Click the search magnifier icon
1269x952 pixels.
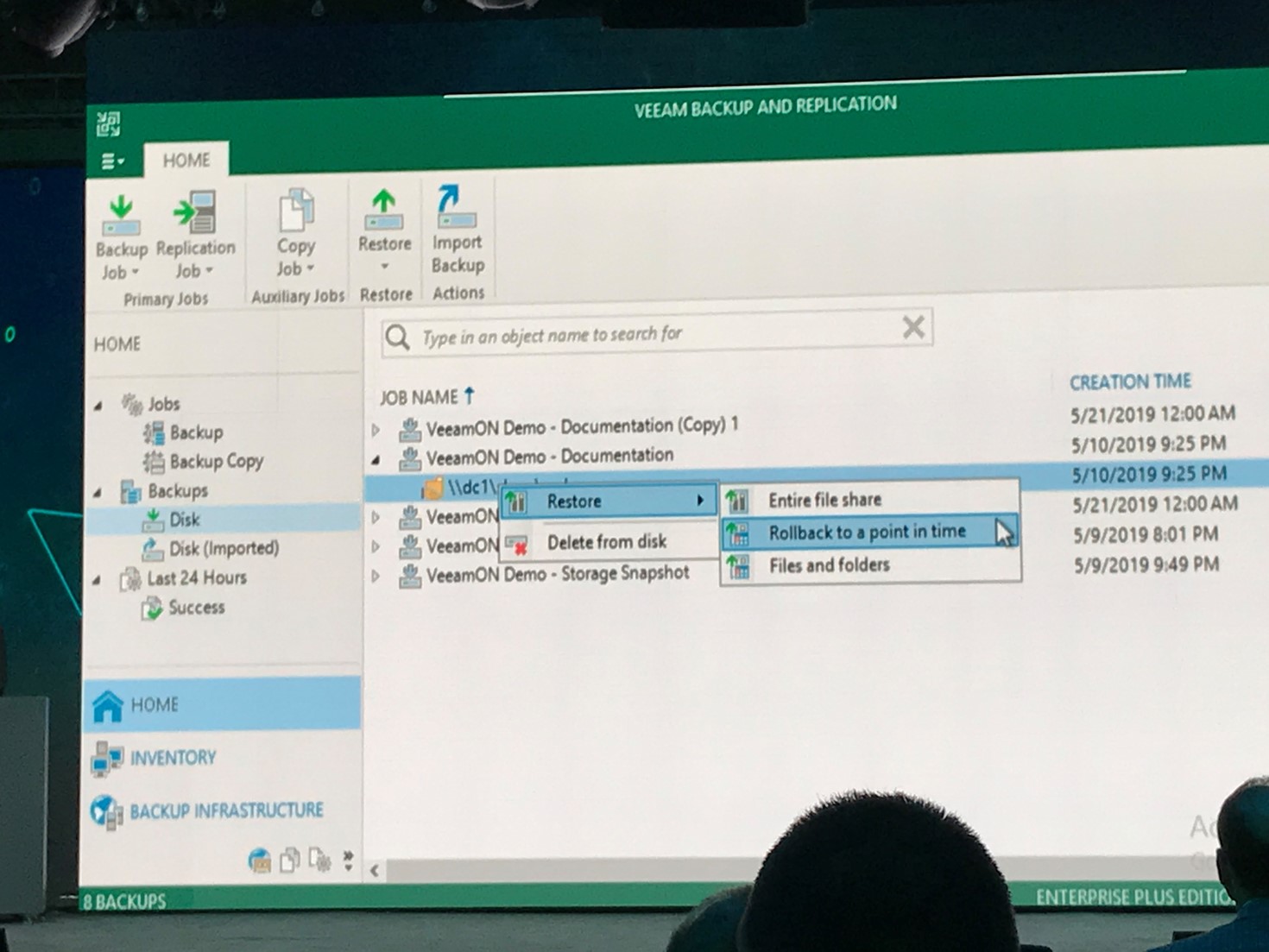pyautogui.click(x=397, y=337)
